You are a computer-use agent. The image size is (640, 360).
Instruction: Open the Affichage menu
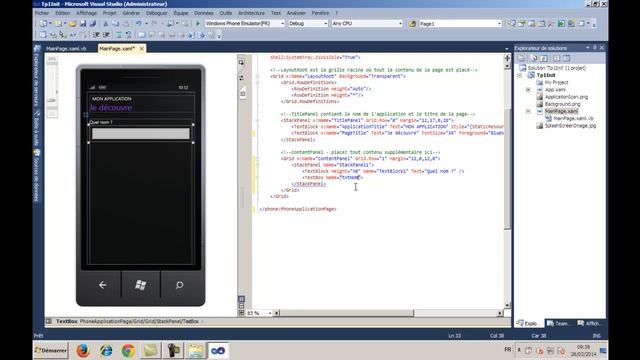pyautogui.click(x=87, y=13)
